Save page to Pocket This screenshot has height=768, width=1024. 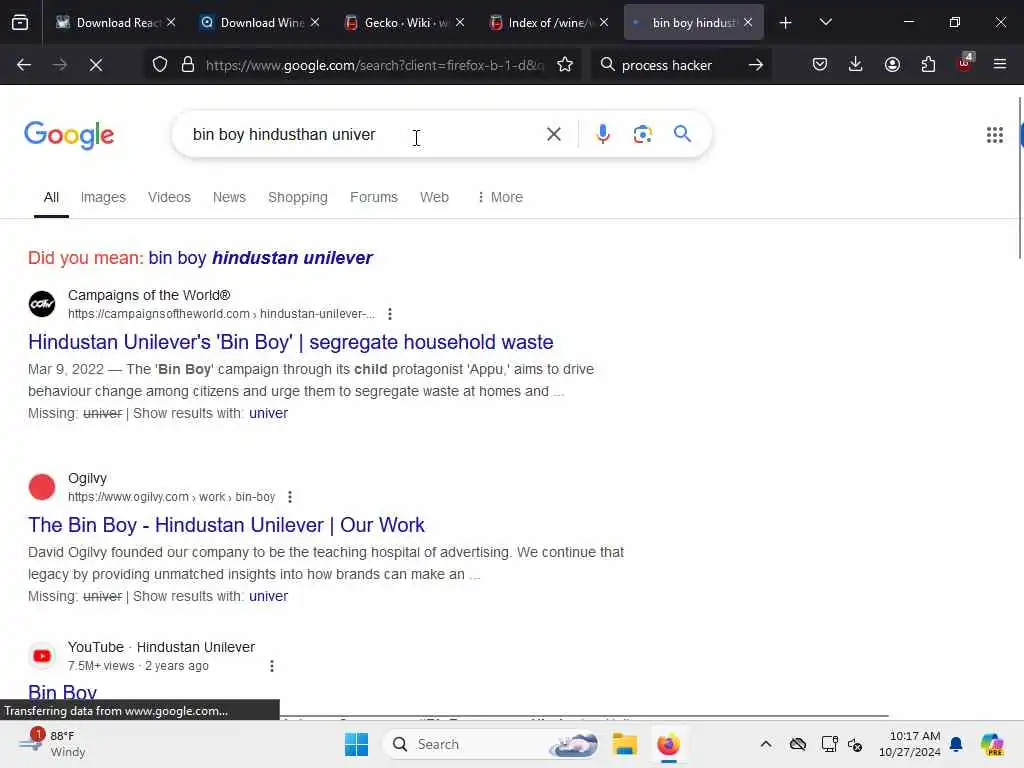pos(820,65)
